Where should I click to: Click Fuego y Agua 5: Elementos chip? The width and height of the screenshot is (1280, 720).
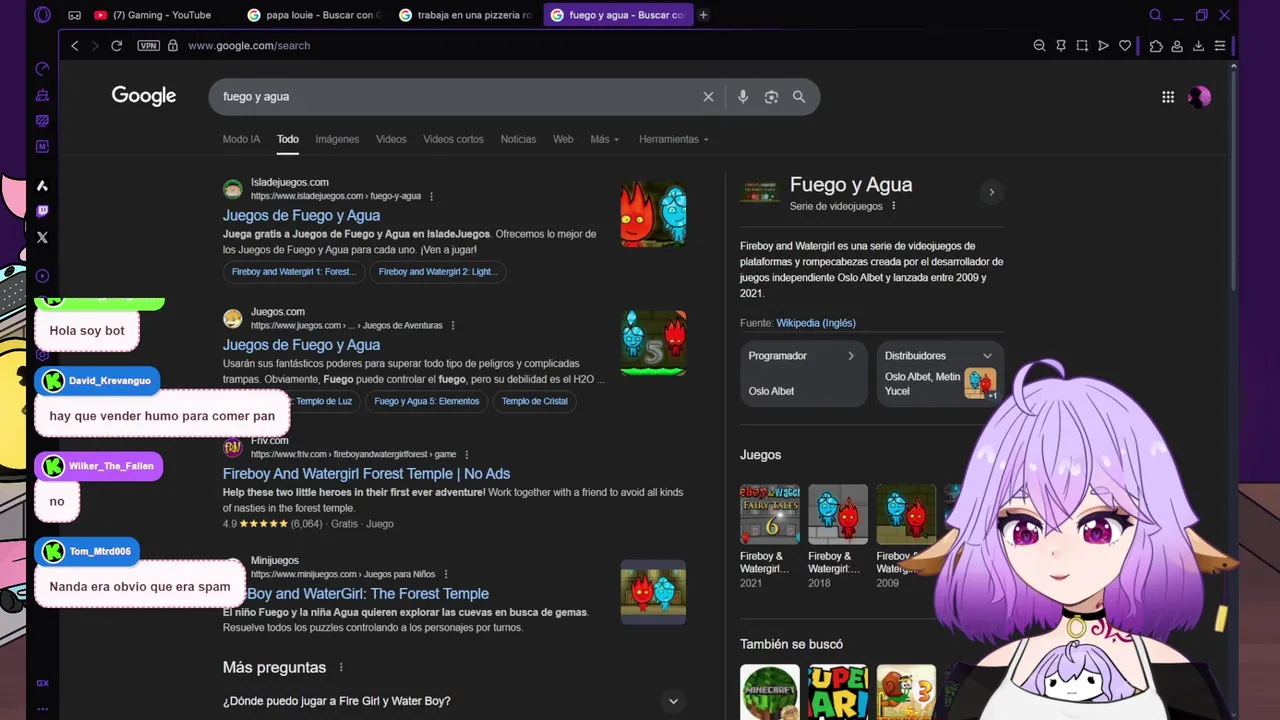(427, 401)
